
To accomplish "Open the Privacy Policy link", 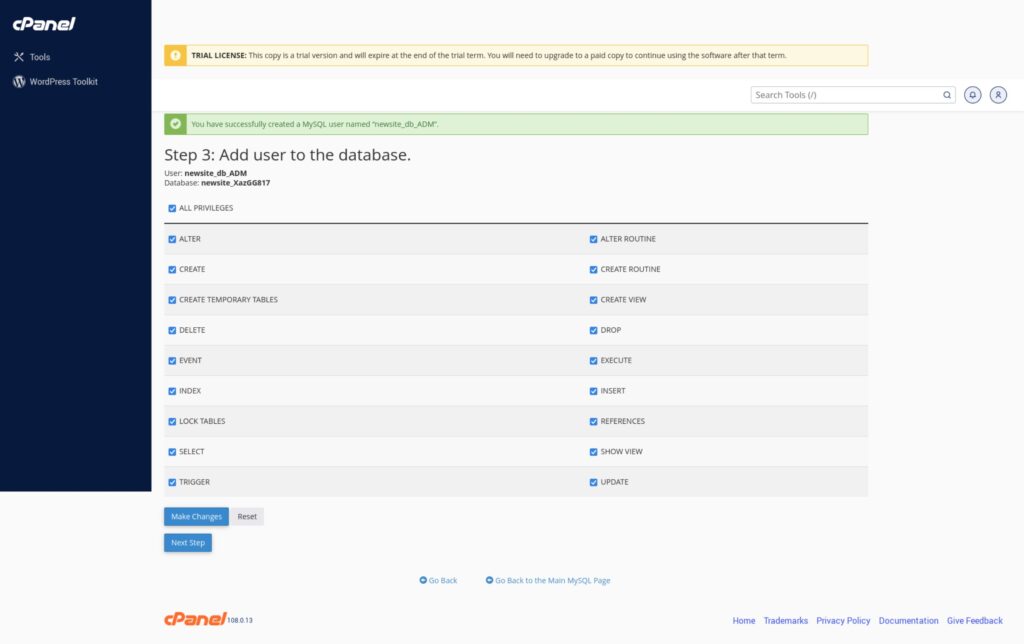I will click(x=843, y=620).
